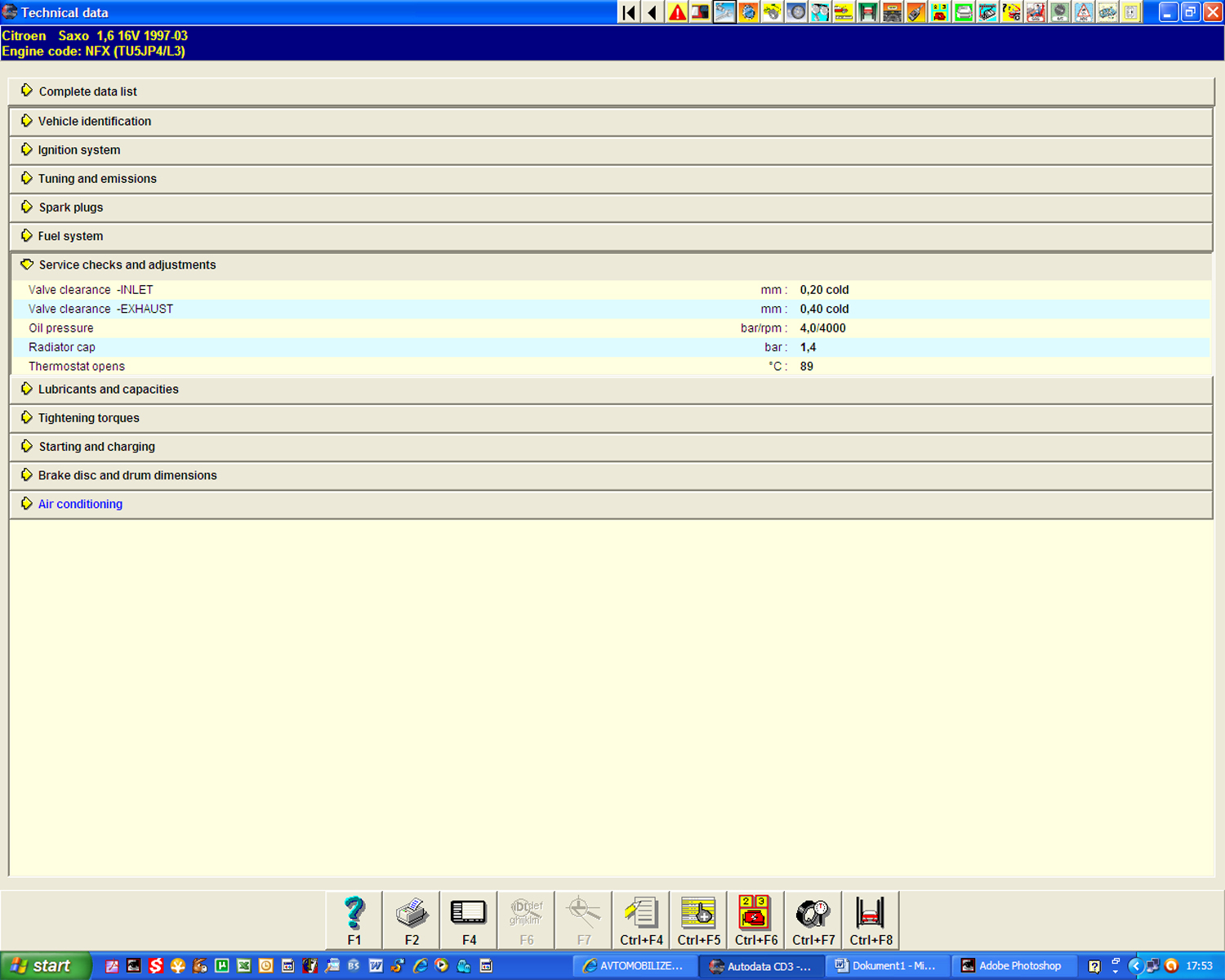Launch Excel from the quick launch bar
The width and height of the screenshot is (1225, 980).
[243, 966]
